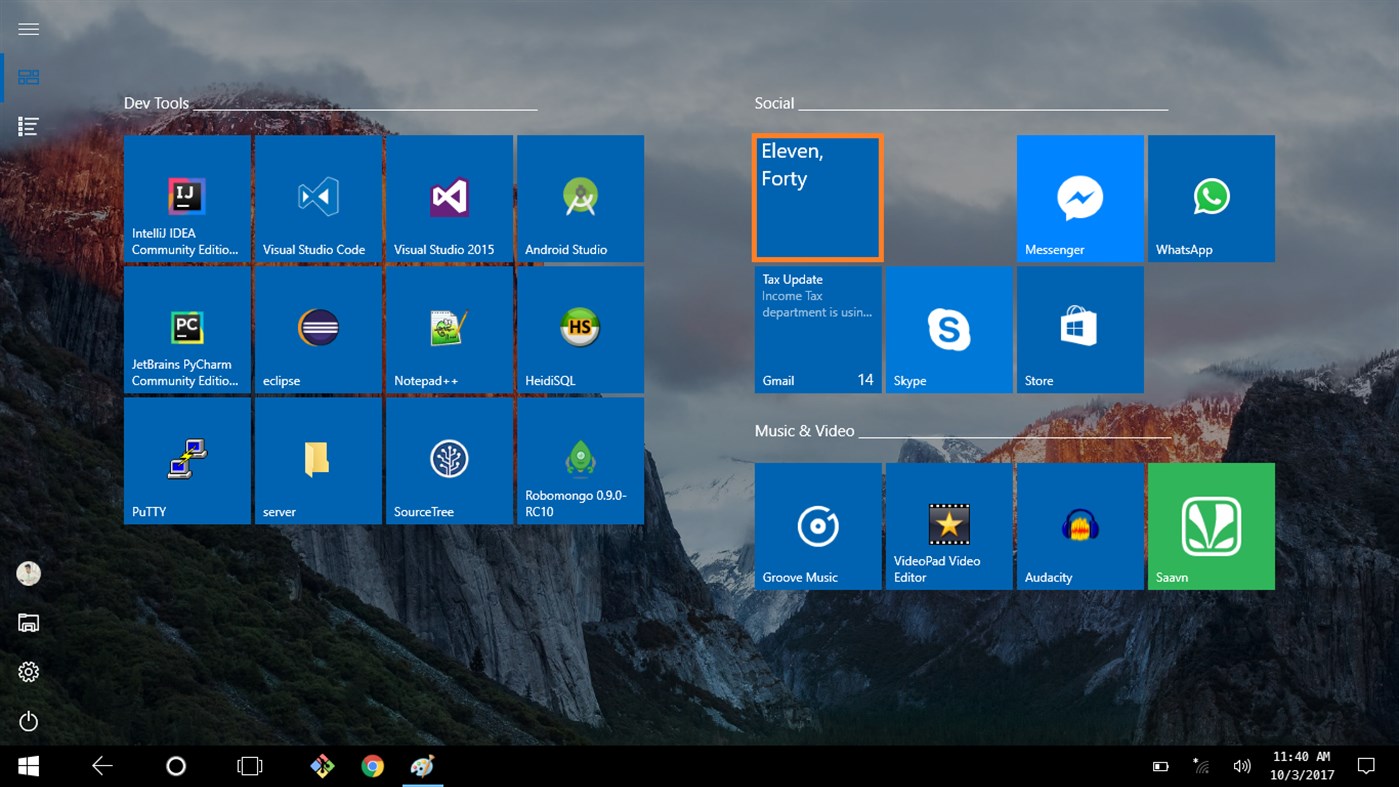
Task: Open SourceTree from Dev Tools
Action: [x=449, y=459]
